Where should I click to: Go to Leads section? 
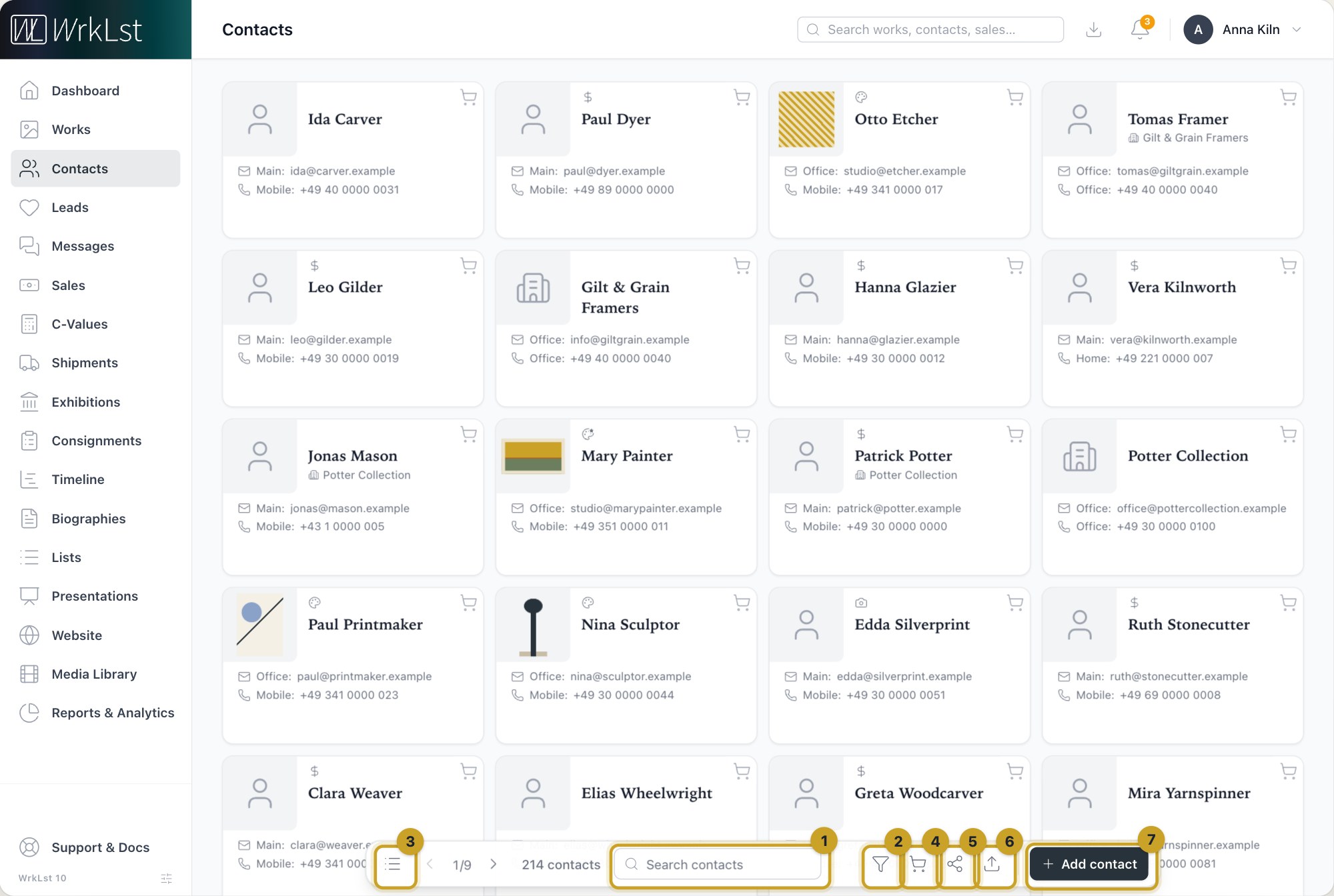95,207
